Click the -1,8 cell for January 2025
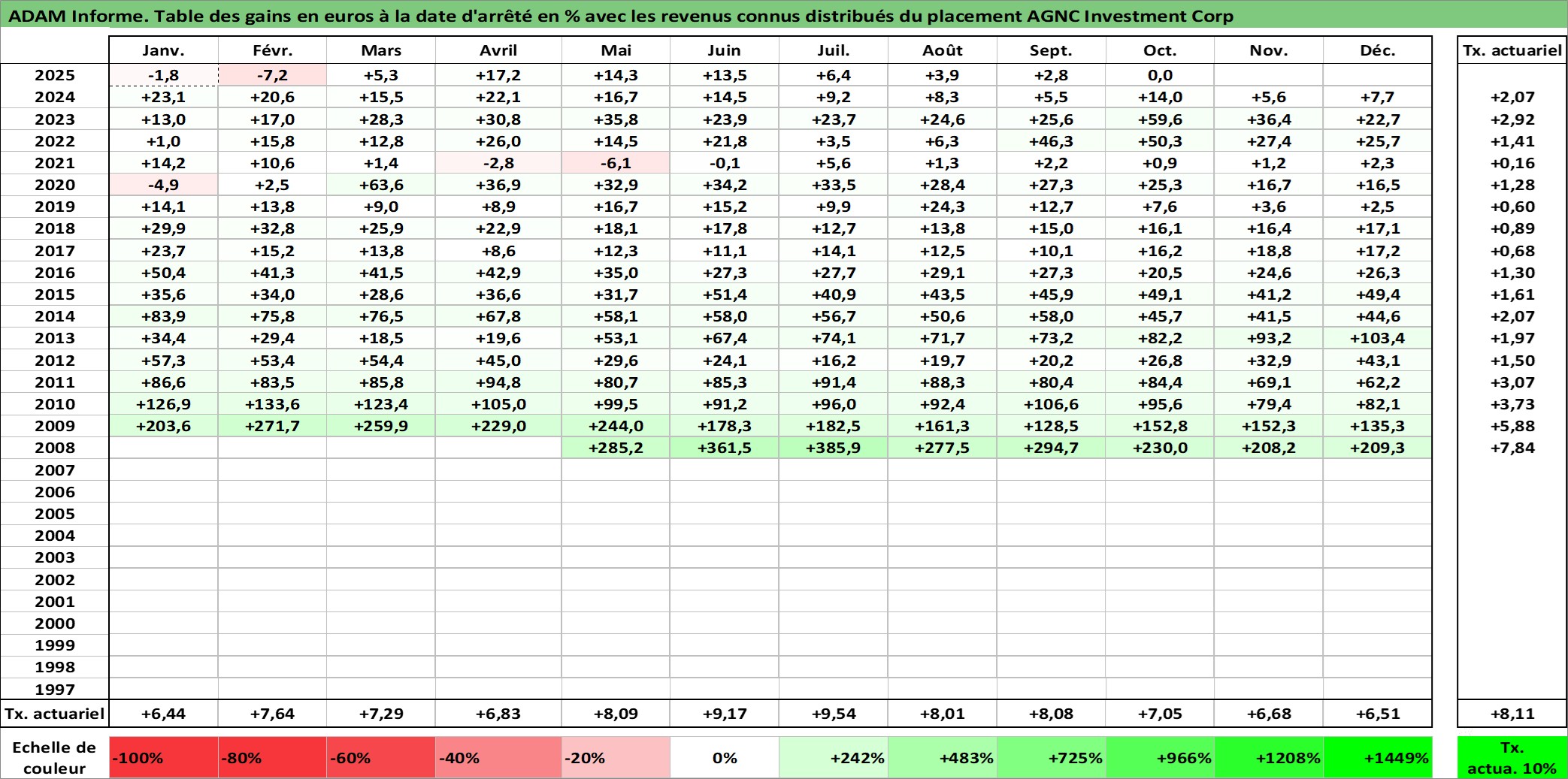The height and width of the screenshot is (779, 1568). pos(163,75)
